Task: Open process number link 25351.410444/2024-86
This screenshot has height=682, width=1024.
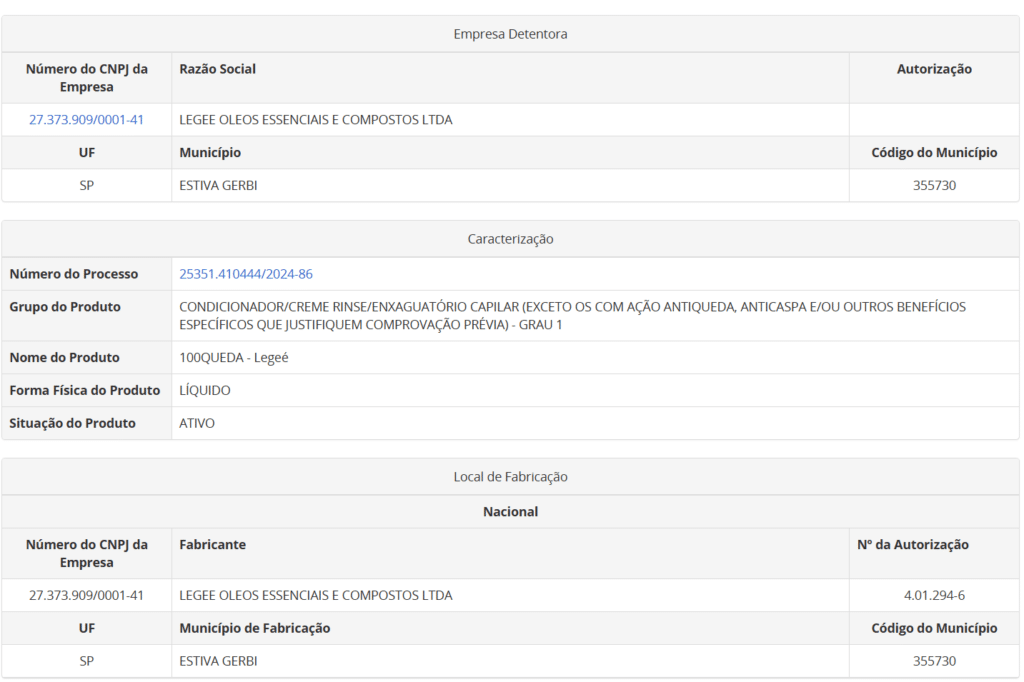Action: pos(245,274)
